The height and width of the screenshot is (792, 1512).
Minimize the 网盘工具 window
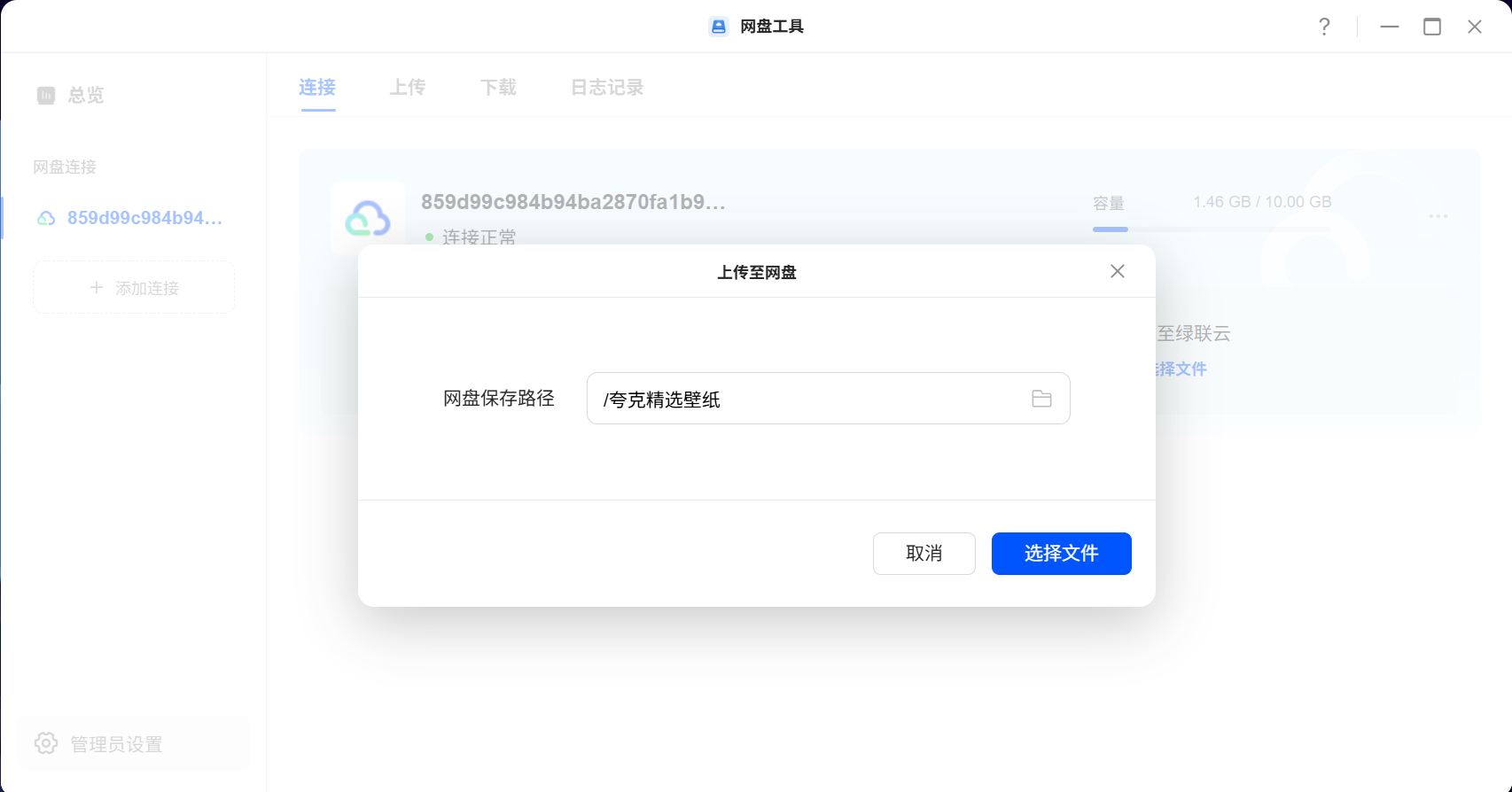(1390, 27)
